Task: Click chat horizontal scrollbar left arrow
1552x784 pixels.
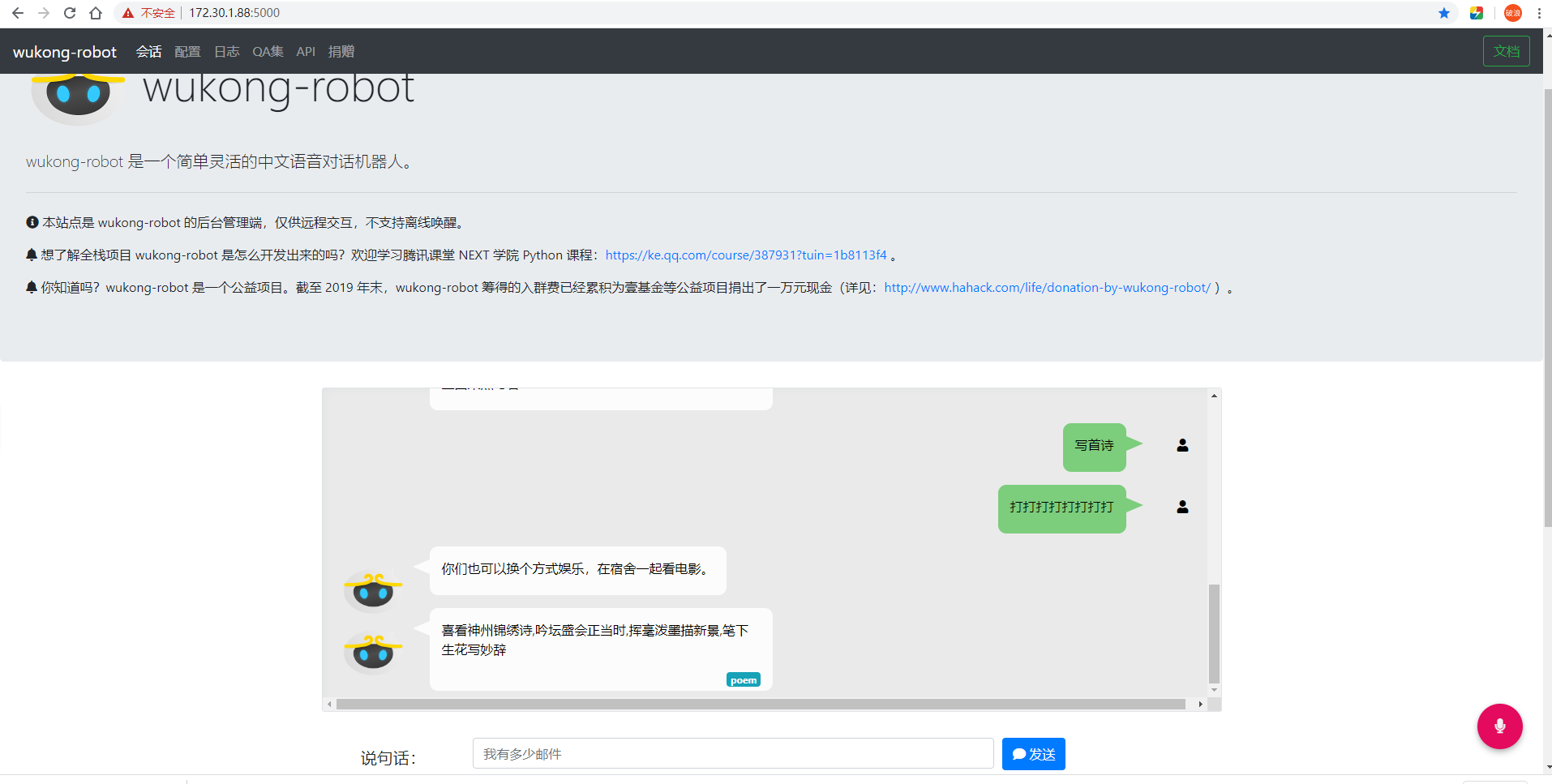Action: pos(328,704)
